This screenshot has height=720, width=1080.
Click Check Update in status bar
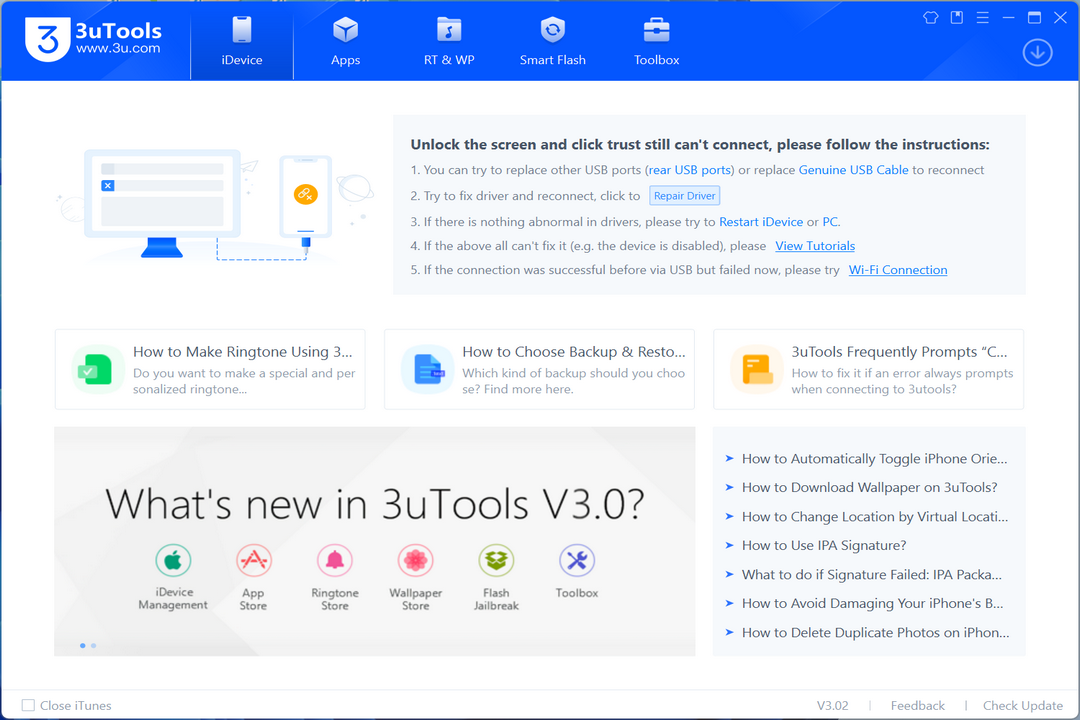pos(1022,706)
